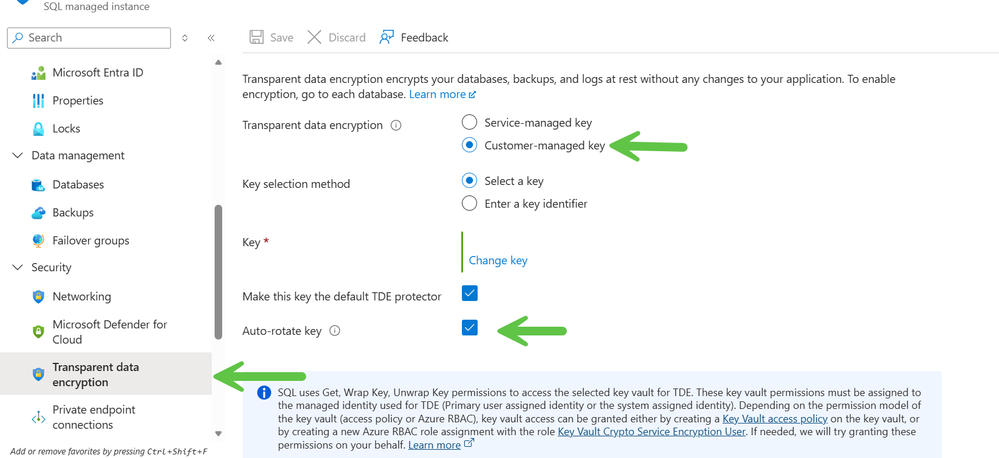Click the Security section heading
The image size is (999, 458).
pyautogui.click(x=52, y=268)
